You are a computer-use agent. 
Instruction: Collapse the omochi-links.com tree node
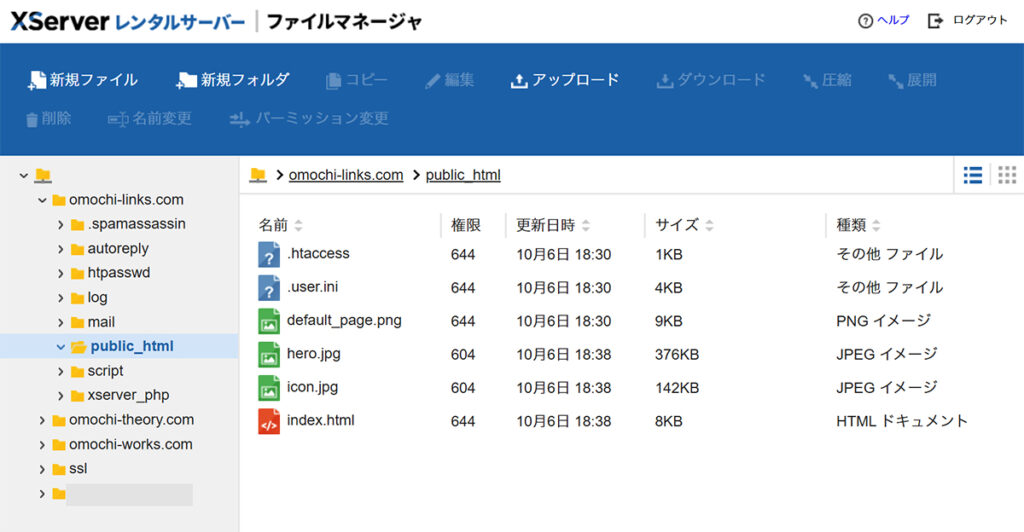click(x=42, y=200)
